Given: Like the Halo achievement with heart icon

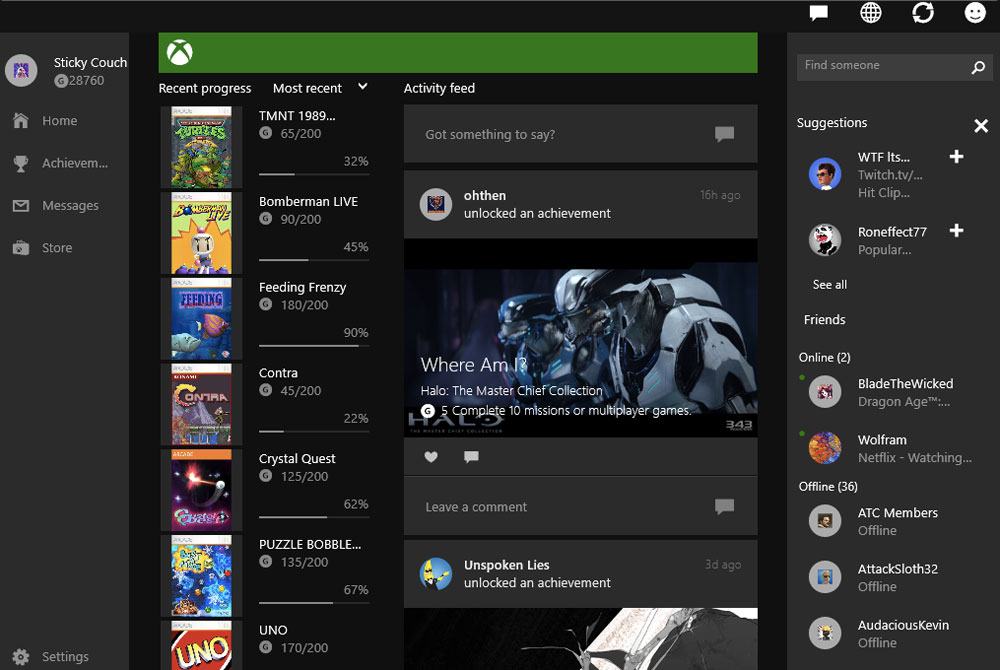Looking at the screenshot, I should coord(431,457).
